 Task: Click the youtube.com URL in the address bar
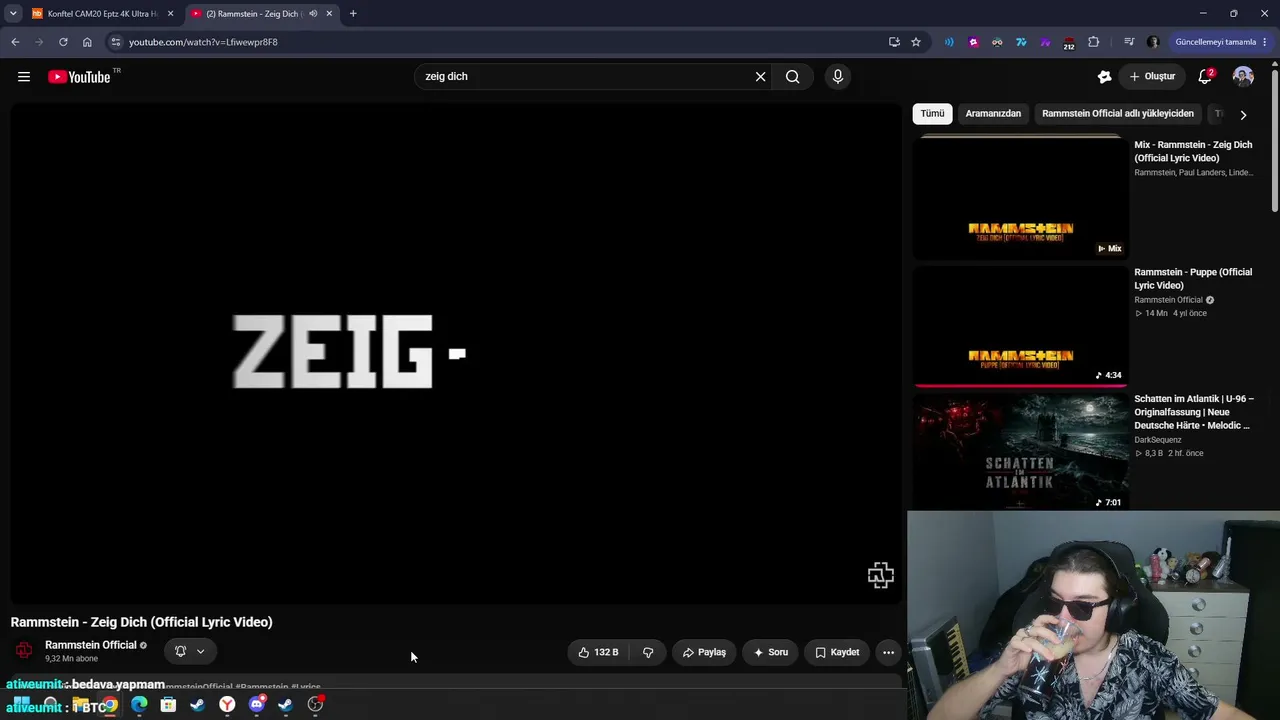pyautogui.click(x=203, y=42)
